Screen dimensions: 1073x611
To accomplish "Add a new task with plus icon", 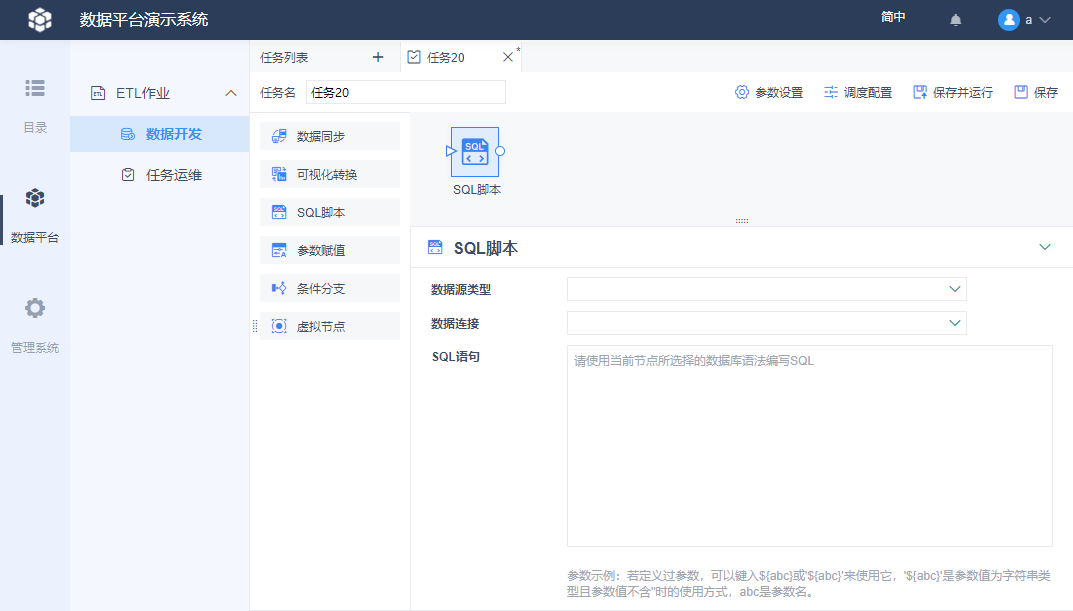I will (378, 57).
